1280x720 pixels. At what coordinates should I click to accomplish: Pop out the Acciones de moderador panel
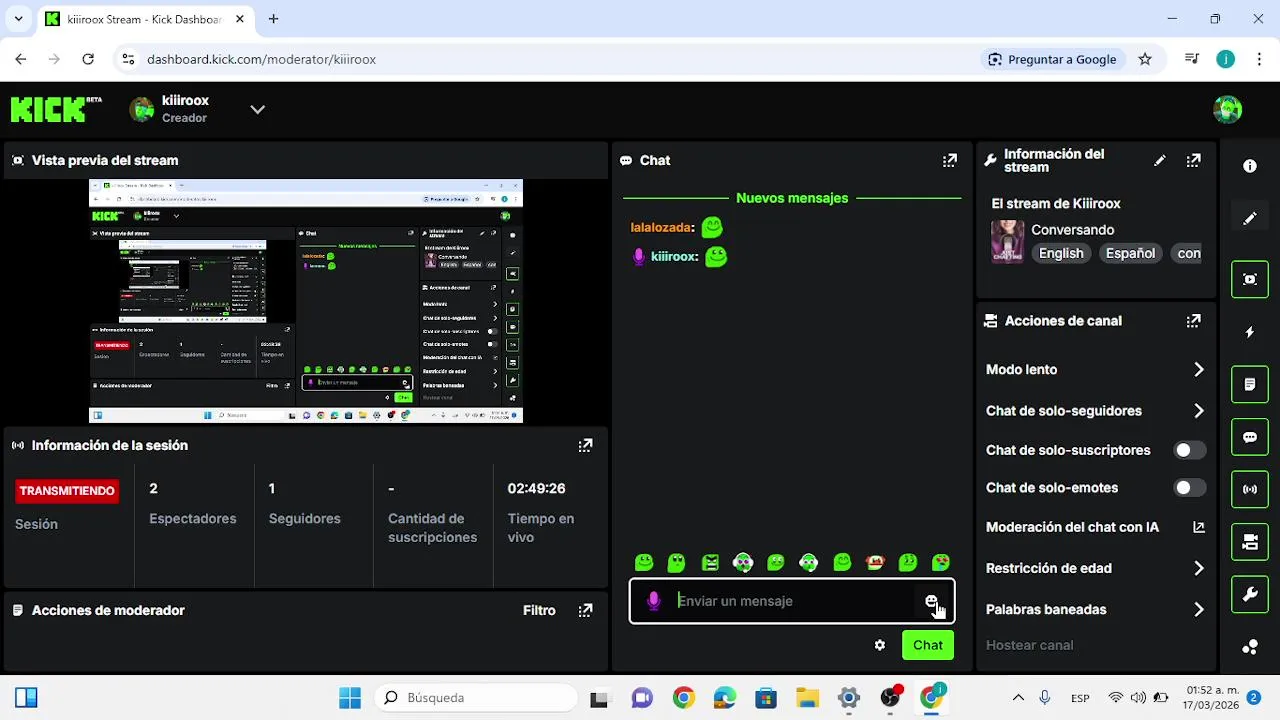[x=586, y=610]
